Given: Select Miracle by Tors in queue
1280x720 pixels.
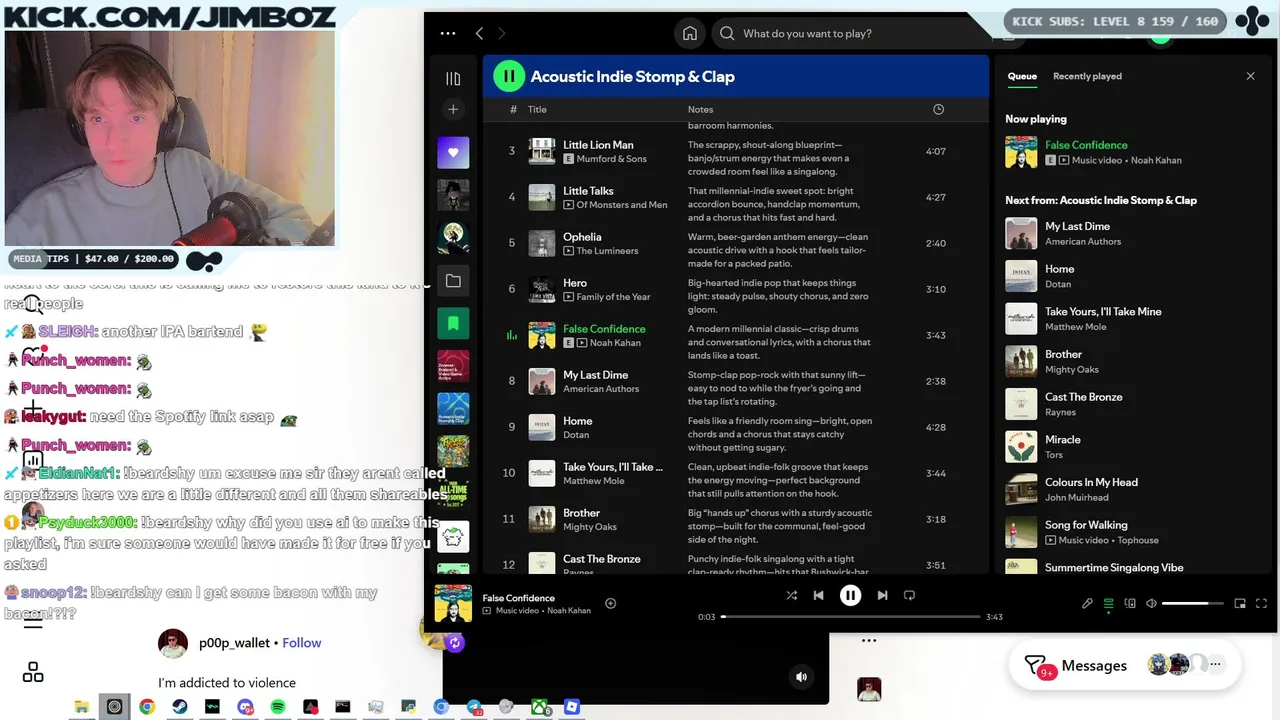Looking at the screenshot, I should click(1130, 447).
